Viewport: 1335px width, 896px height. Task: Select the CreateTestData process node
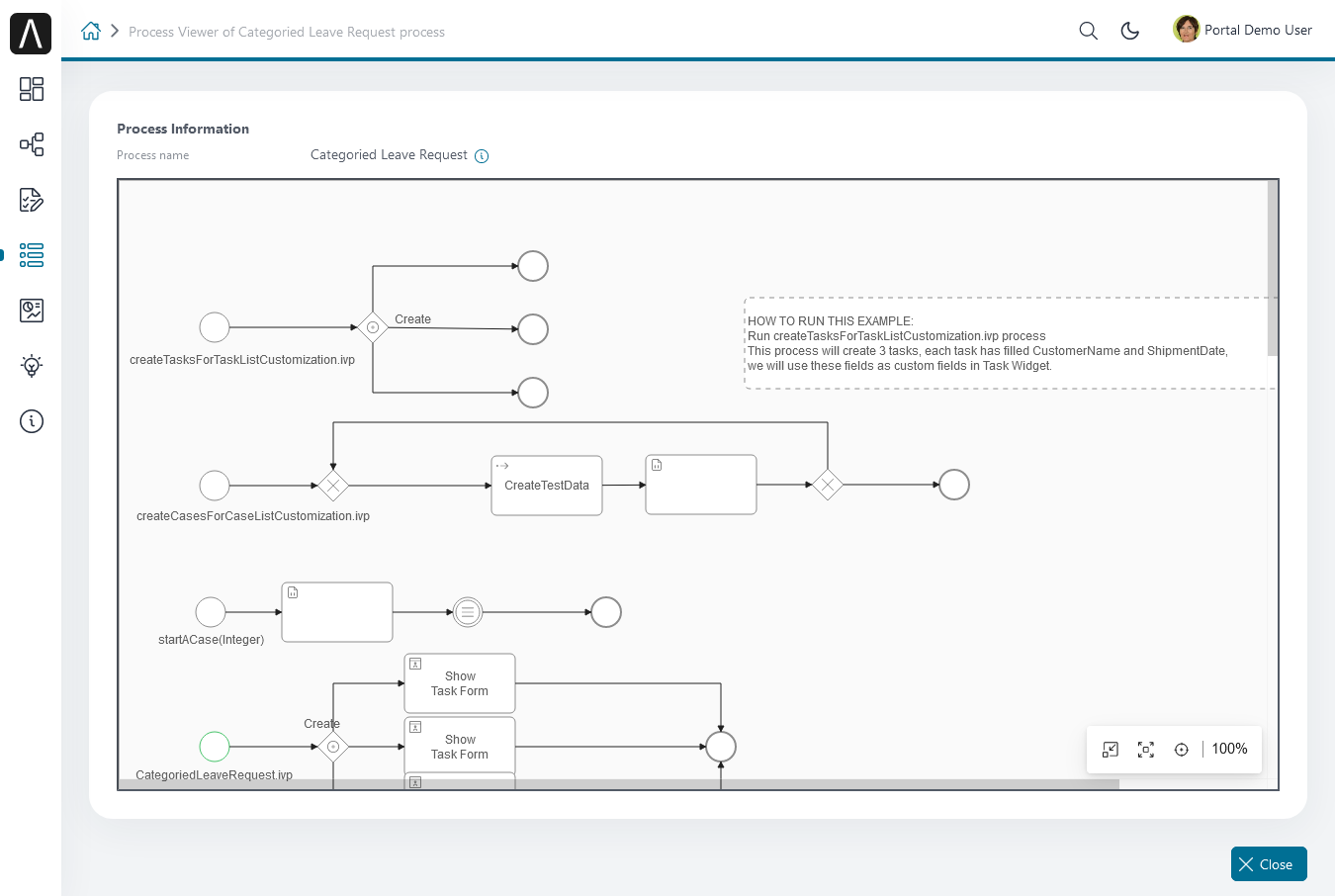tap(547, 486)
